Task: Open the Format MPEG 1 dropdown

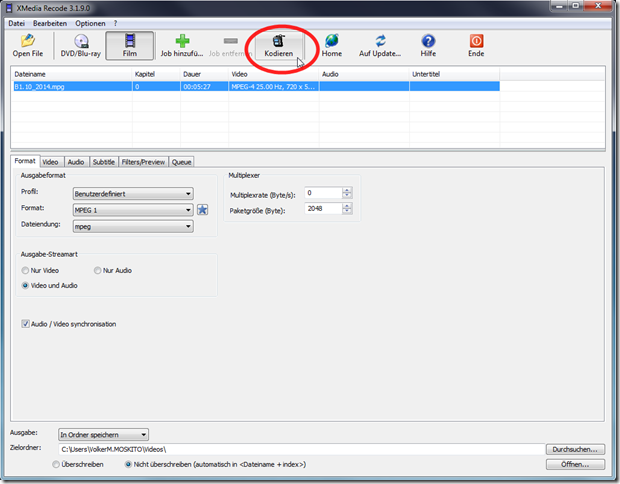Action: pyautogui.click(x=132, y=210)
